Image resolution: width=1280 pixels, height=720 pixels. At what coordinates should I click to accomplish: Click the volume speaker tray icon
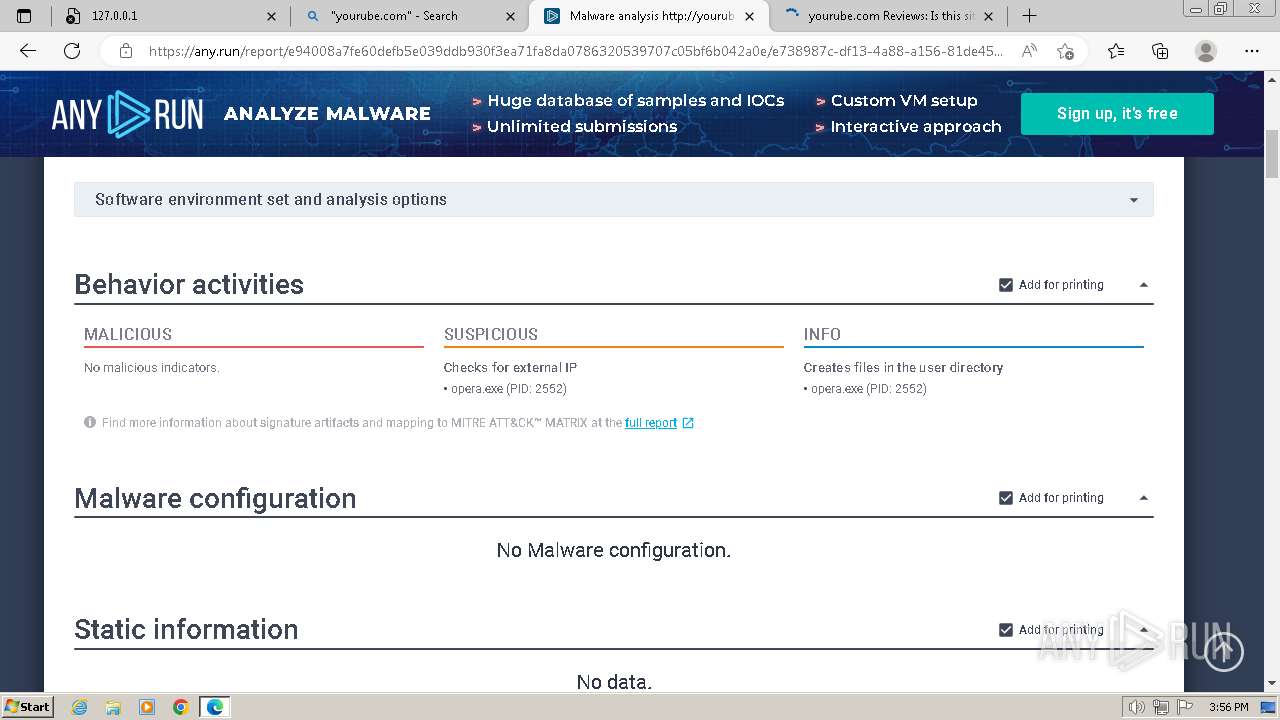point(1136,707)
